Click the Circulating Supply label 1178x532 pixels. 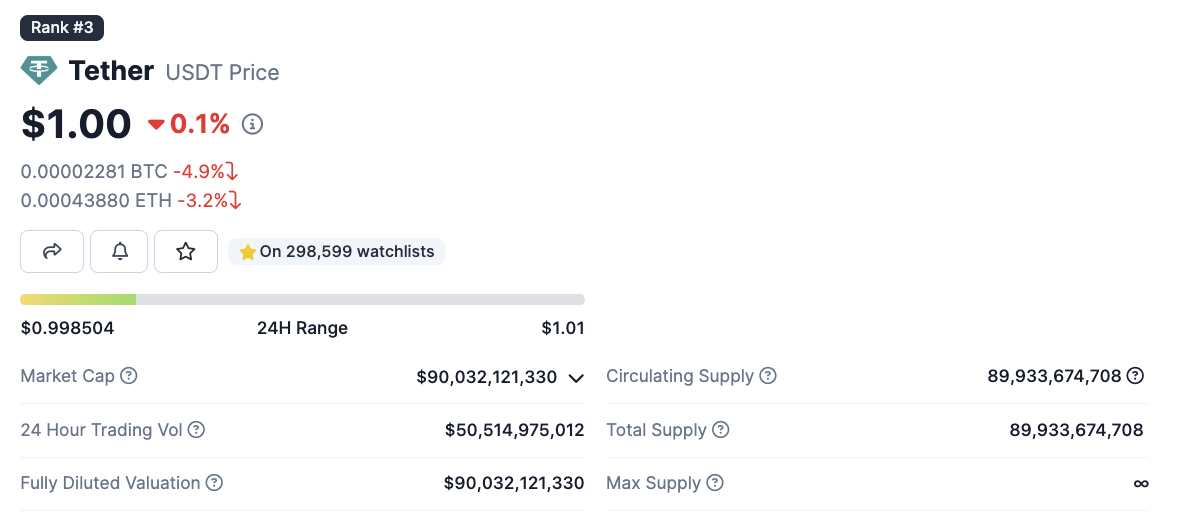tap(680, 376)
